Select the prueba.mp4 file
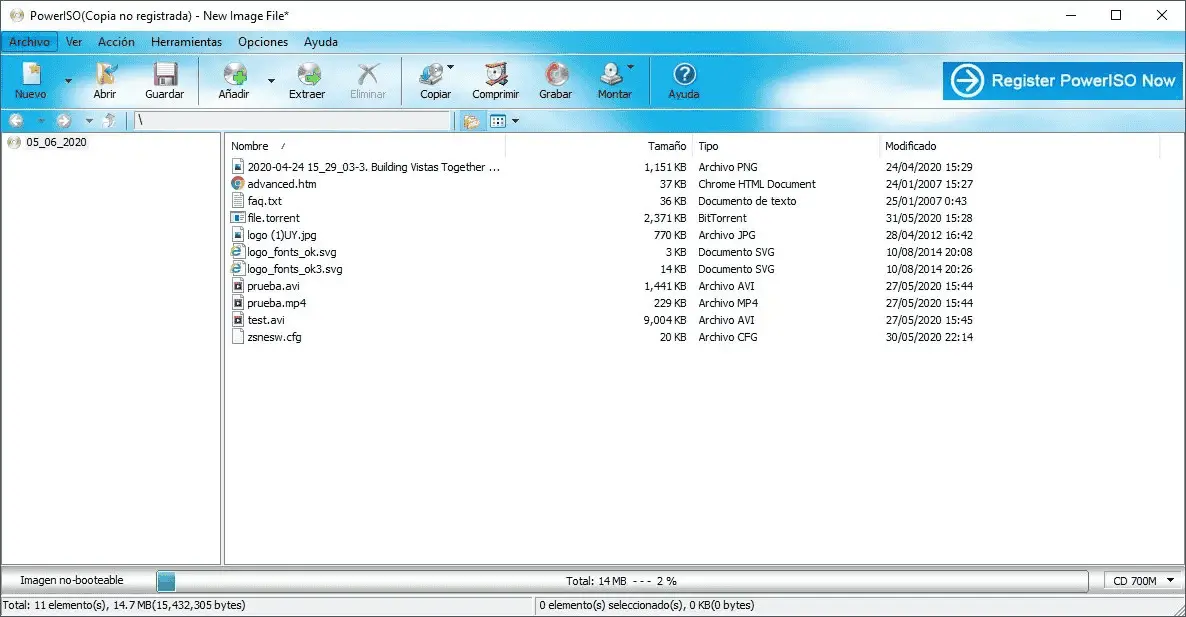This screenshot has width=1186, height=617. tap(277, 303)
